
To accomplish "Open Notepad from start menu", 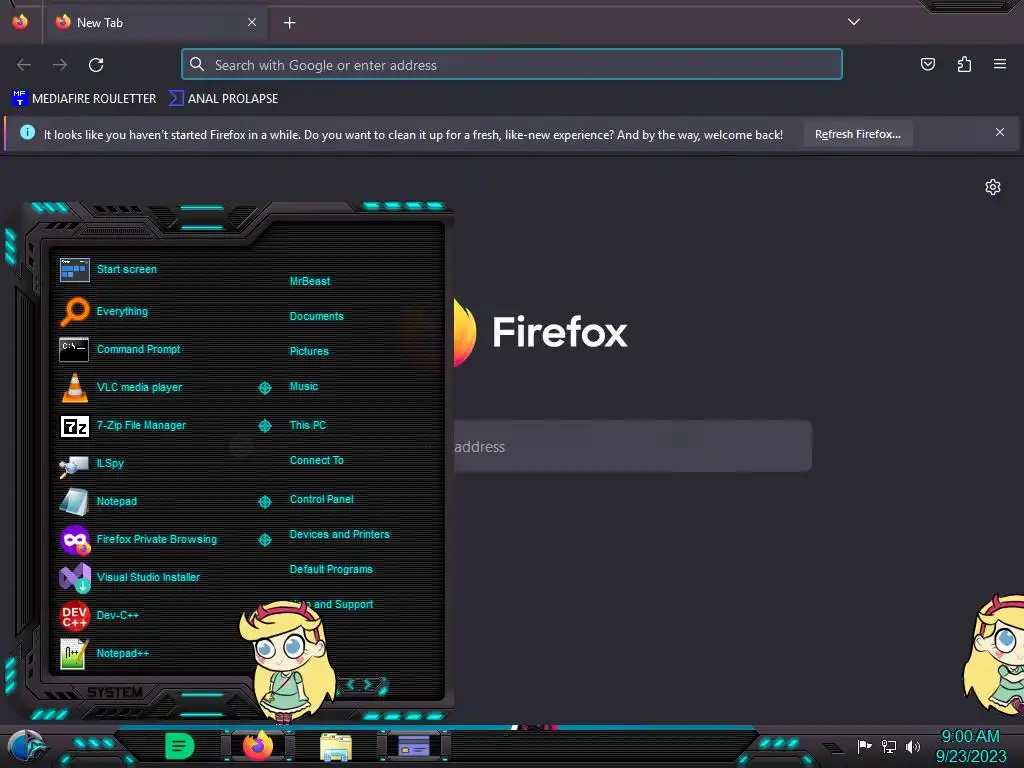I will 117,502.
